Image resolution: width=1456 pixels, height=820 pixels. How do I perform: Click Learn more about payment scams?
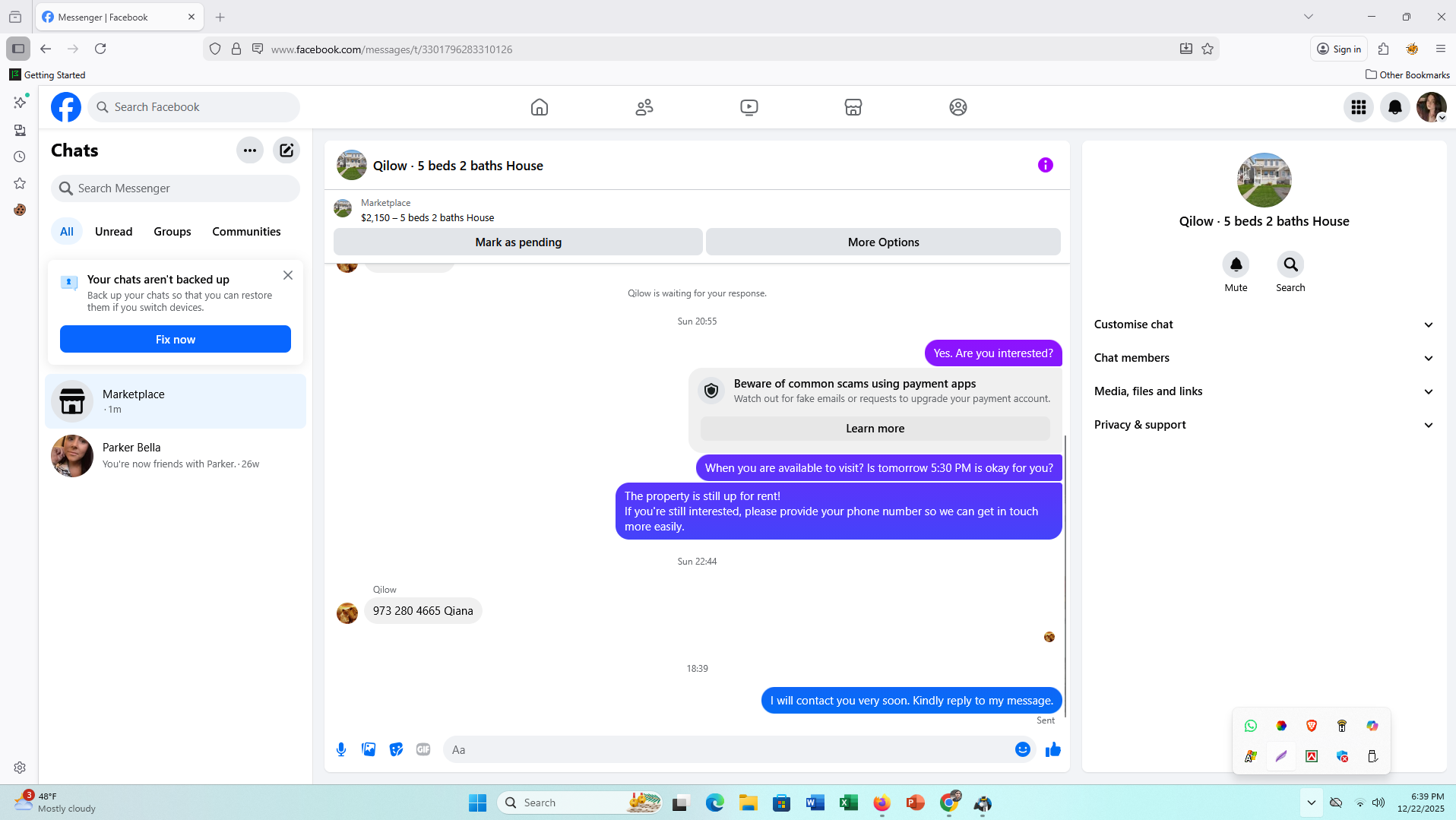[875, 429]
